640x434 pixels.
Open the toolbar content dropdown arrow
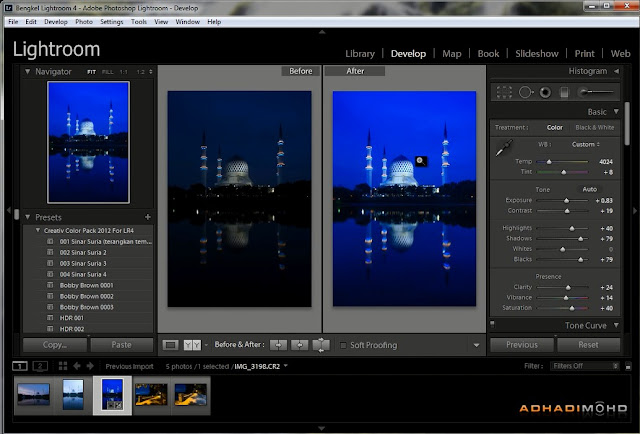[476, 345]
